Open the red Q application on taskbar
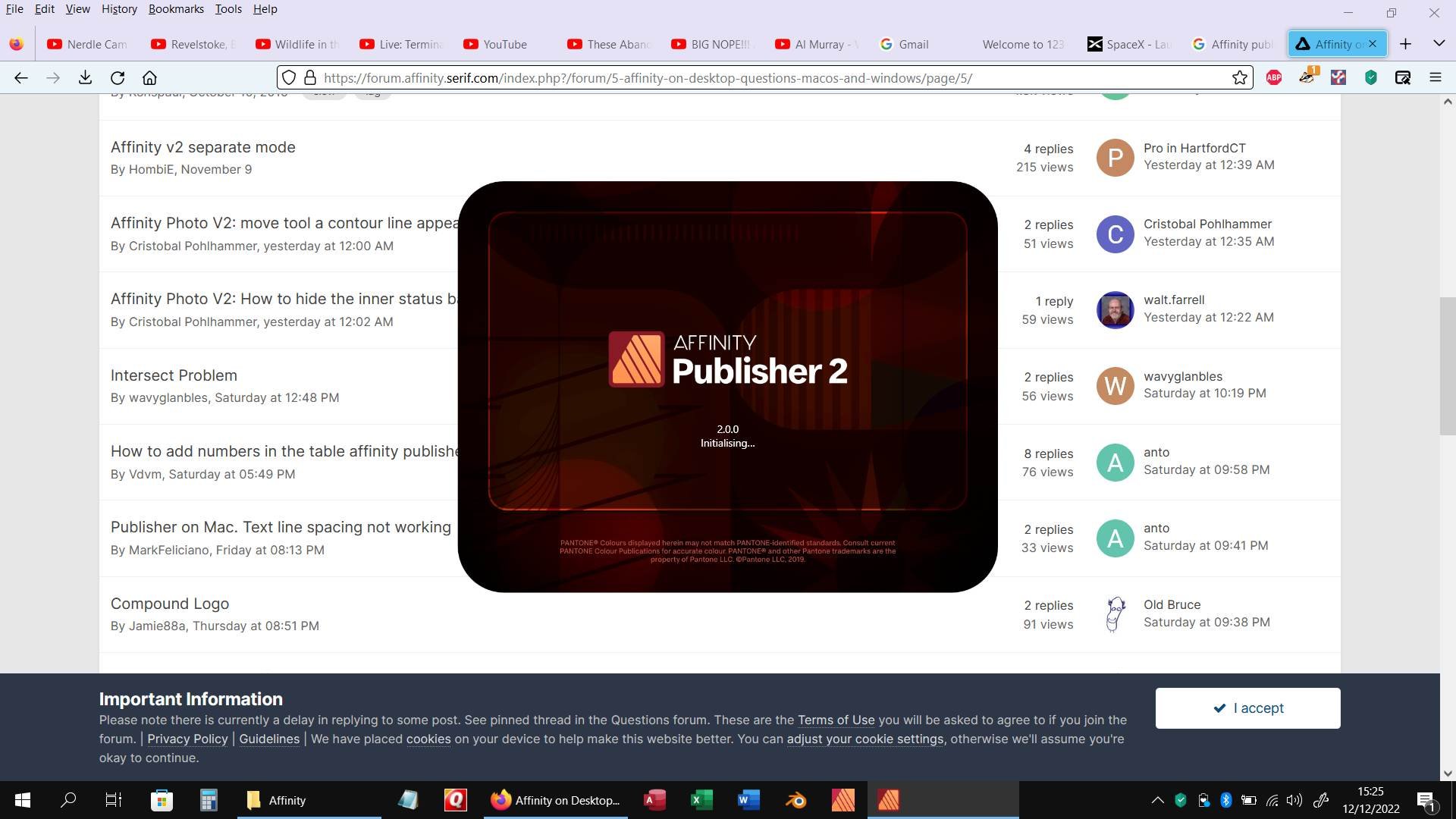 pos(455,800)
